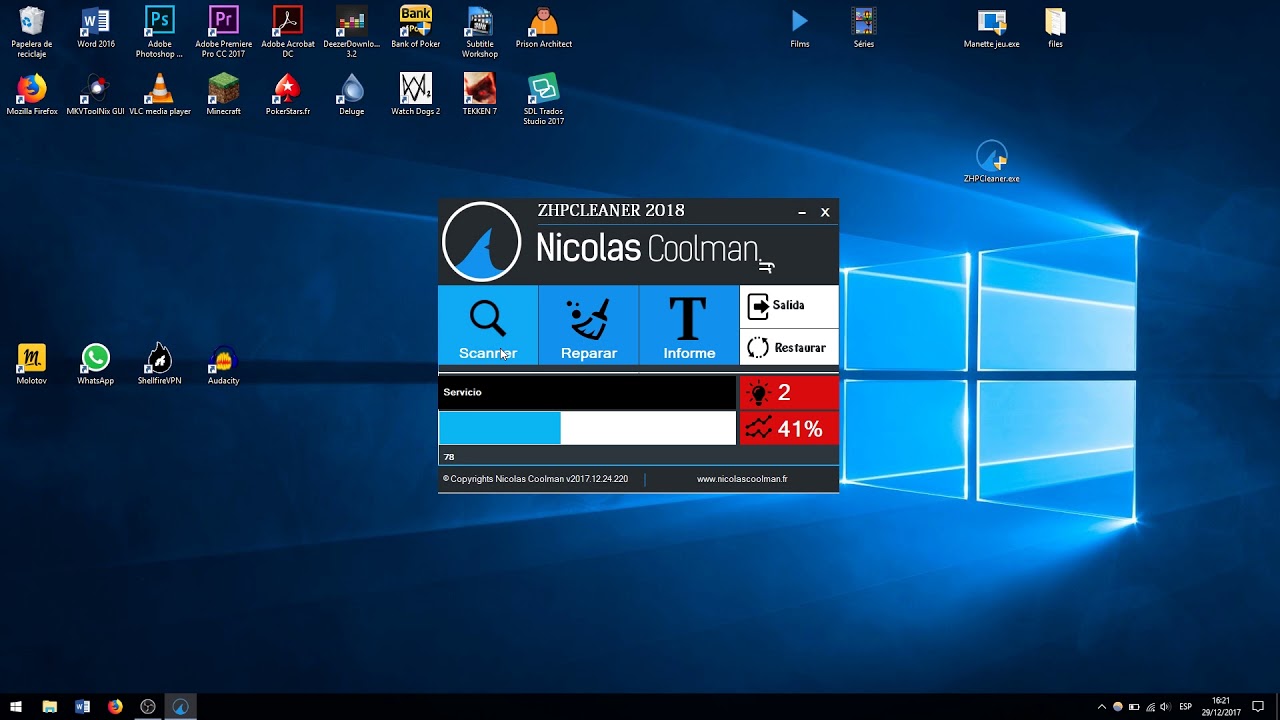Switch the ESP keyboard language indicator

(1186, 707)
